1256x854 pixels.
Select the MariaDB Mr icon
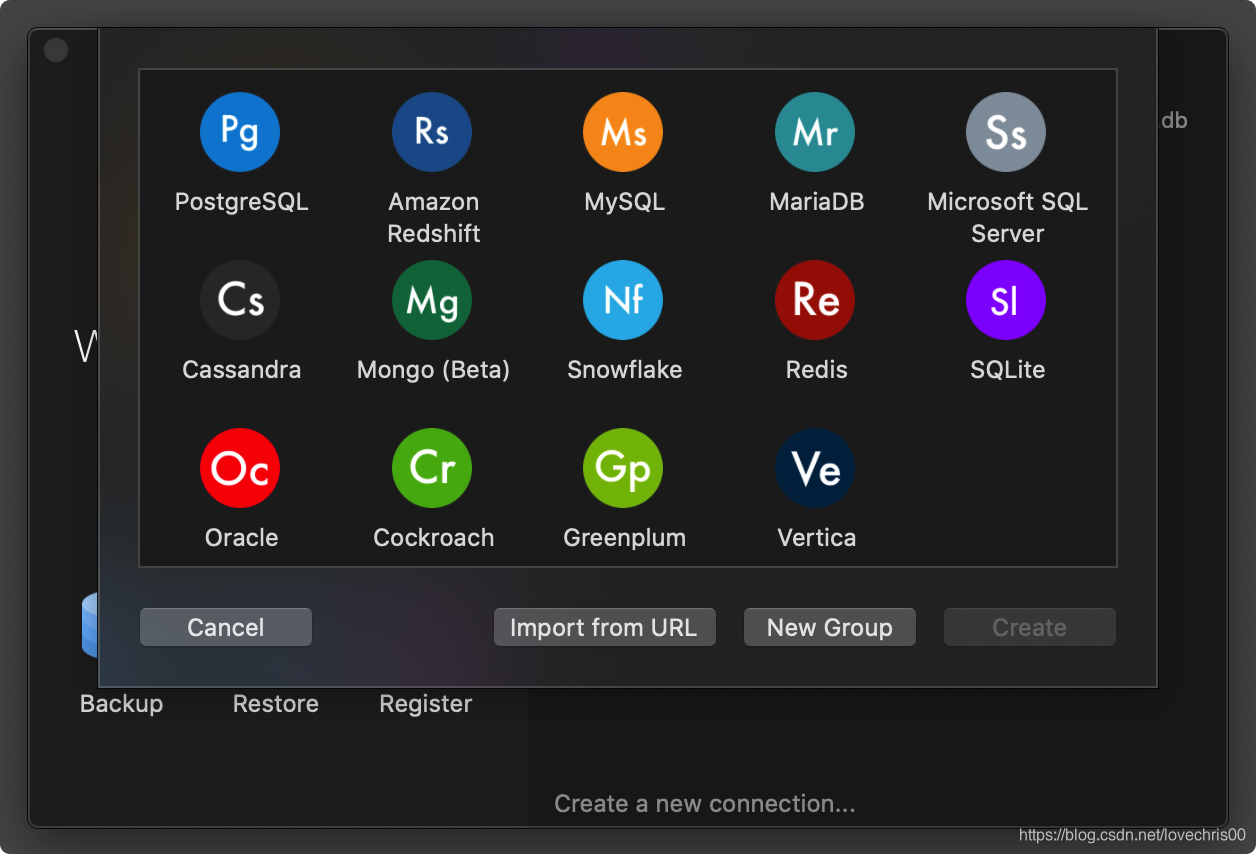pos(815,132)
